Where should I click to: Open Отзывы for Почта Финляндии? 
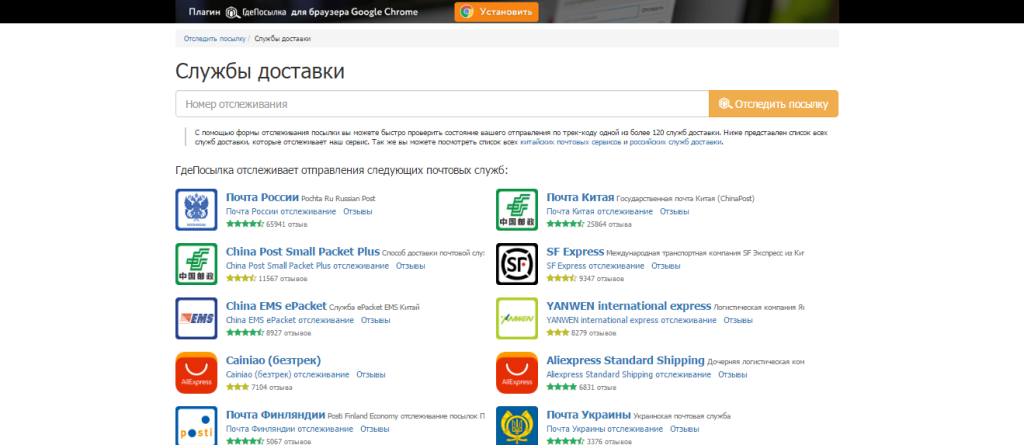click(x=375, y=429)
